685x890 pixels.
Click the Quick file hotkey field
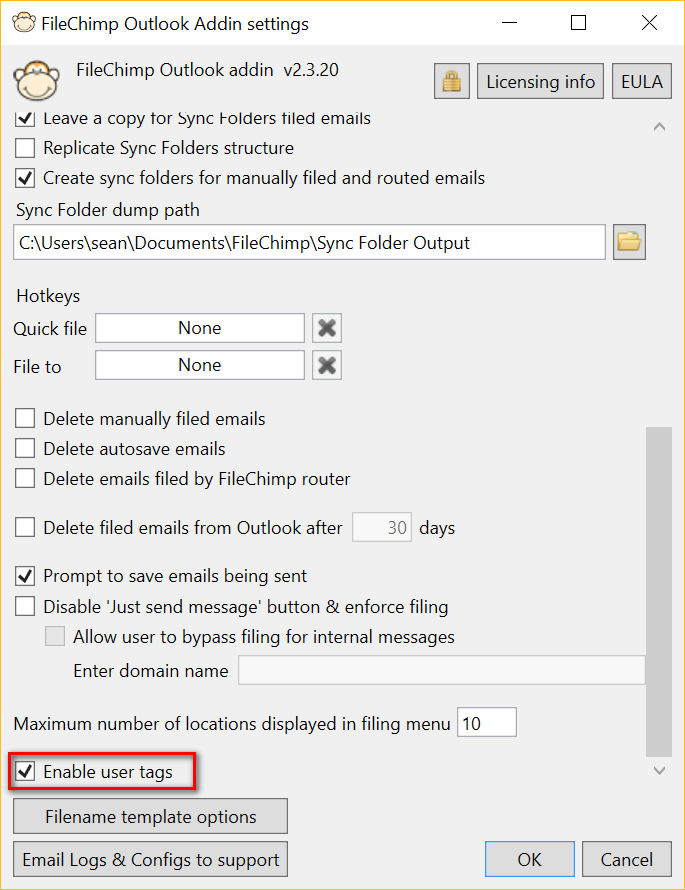click(x=200, y=328)
